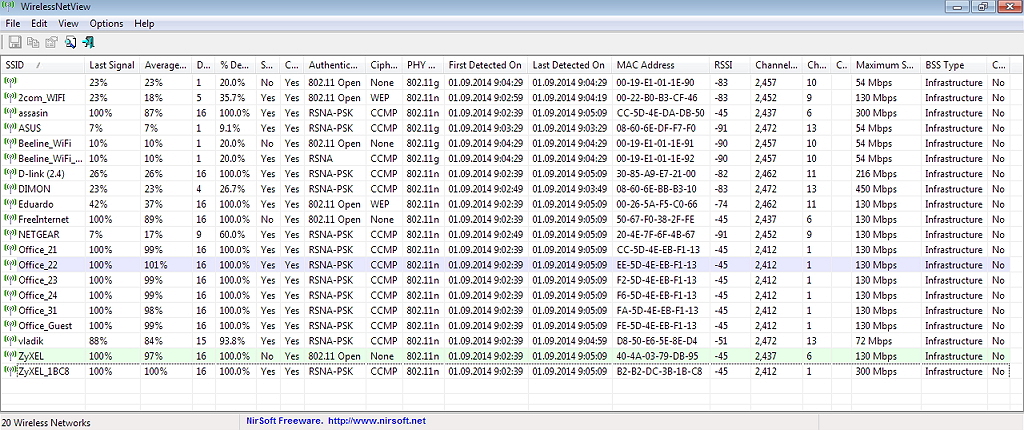Screen dimensions: 1024x430
Task: Open the Options menu
Action: pyautogui.click(x=106, y=23)
